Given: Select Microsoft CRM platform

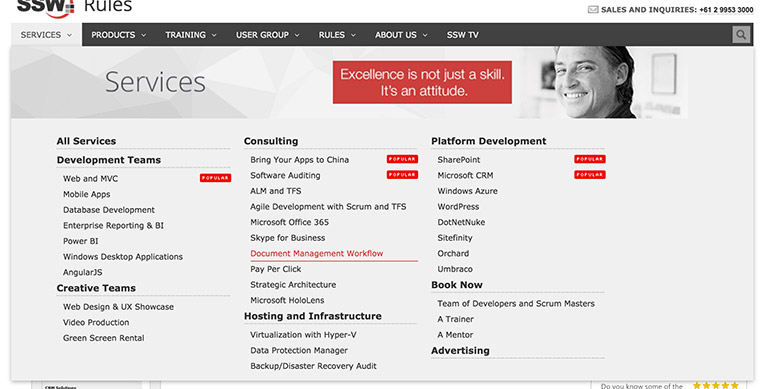Looking at the screenshot, I should tap(465, 175).
